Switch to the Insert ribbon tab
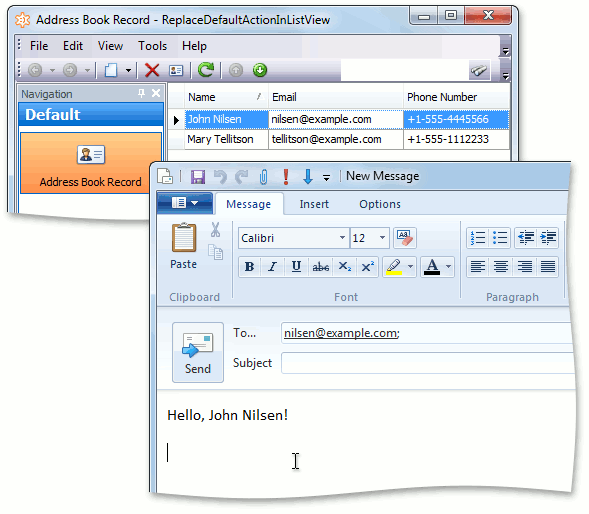The image size is (589, 514). (314, 204)
